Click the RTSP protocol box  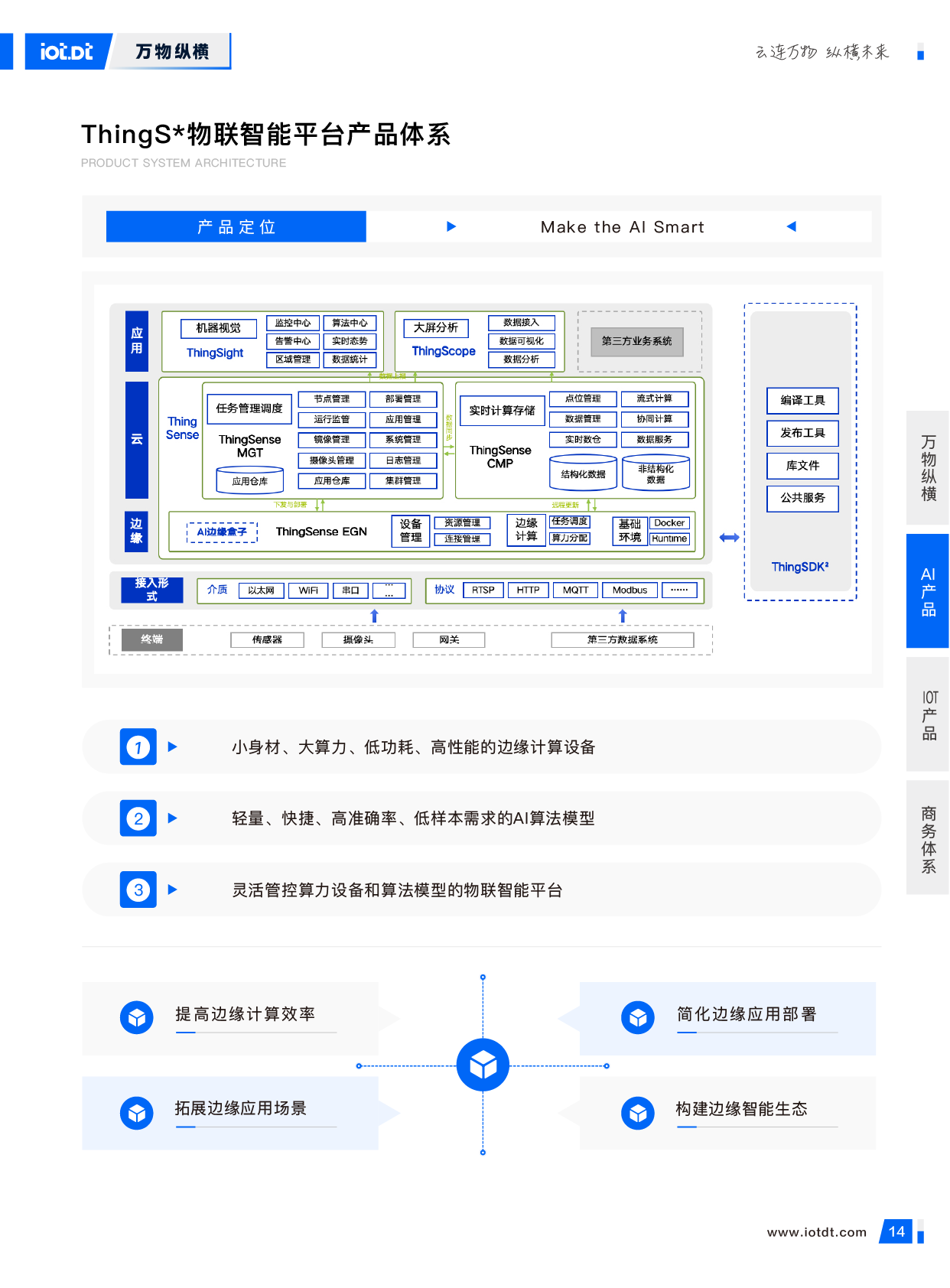point(483,590)
